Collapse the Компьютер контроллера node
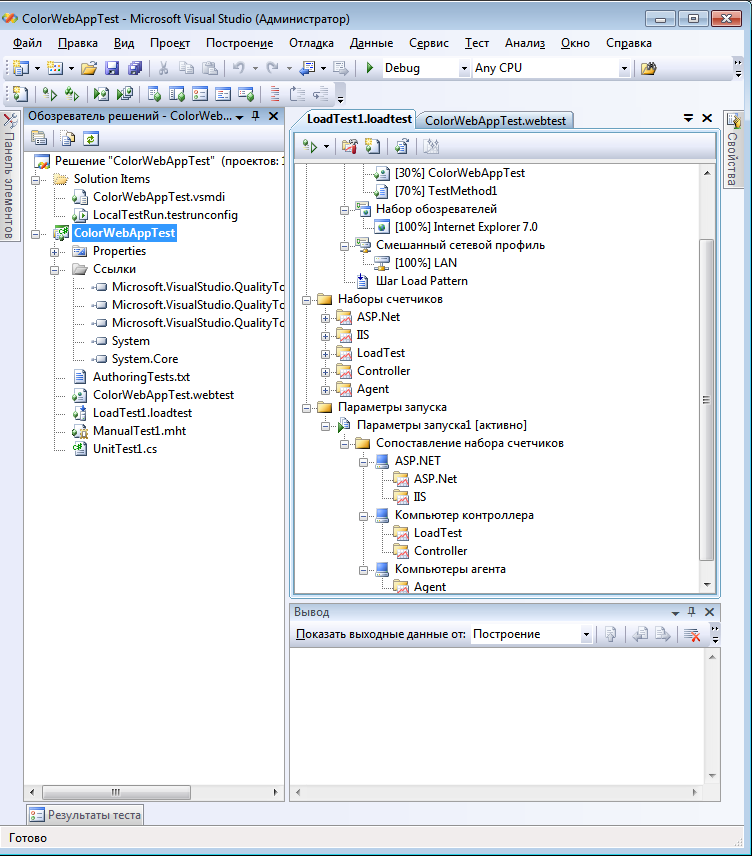 (363, 516)
